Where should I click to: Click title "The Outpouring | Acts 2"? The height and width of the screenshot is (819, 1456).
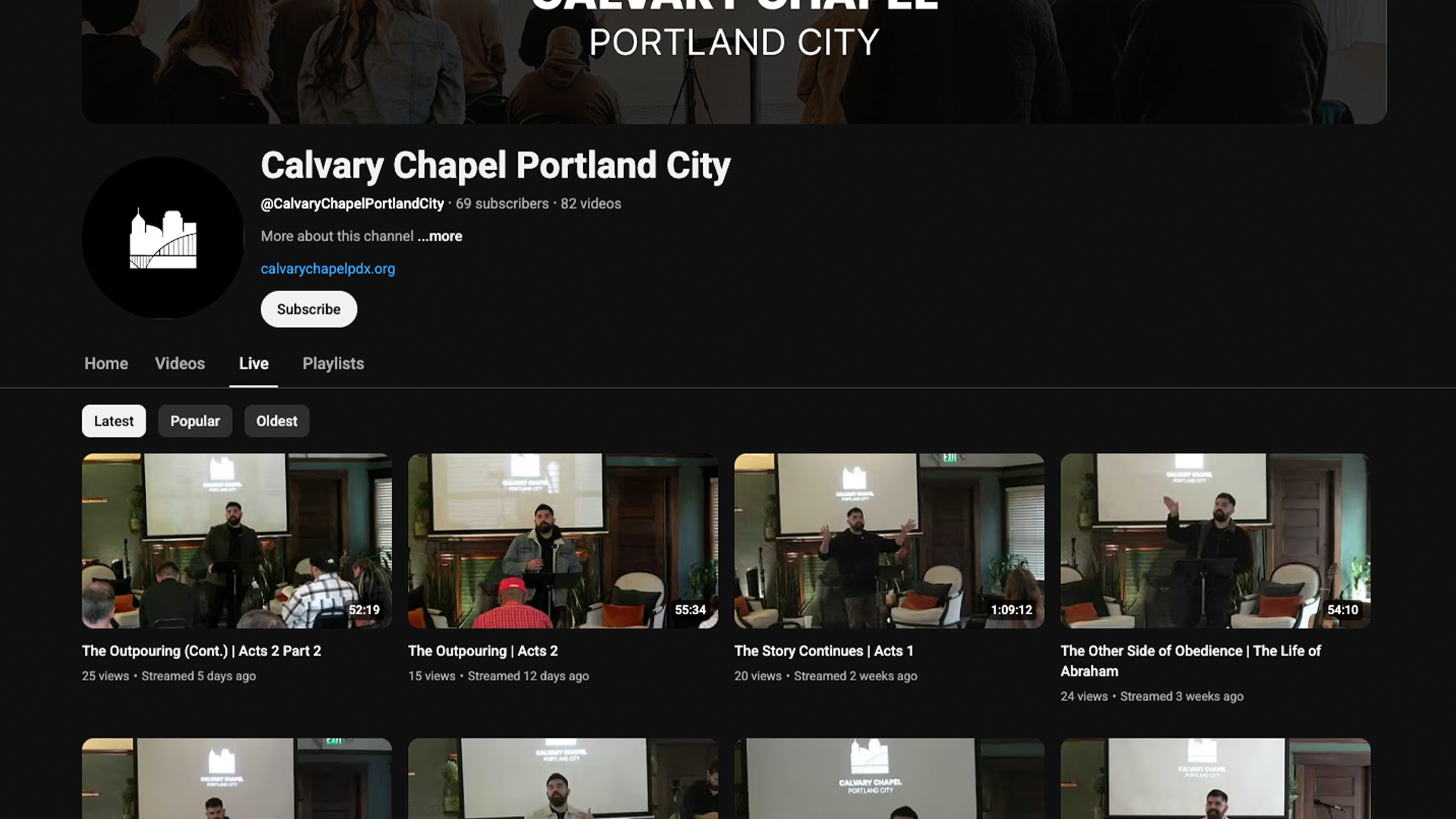482,651
